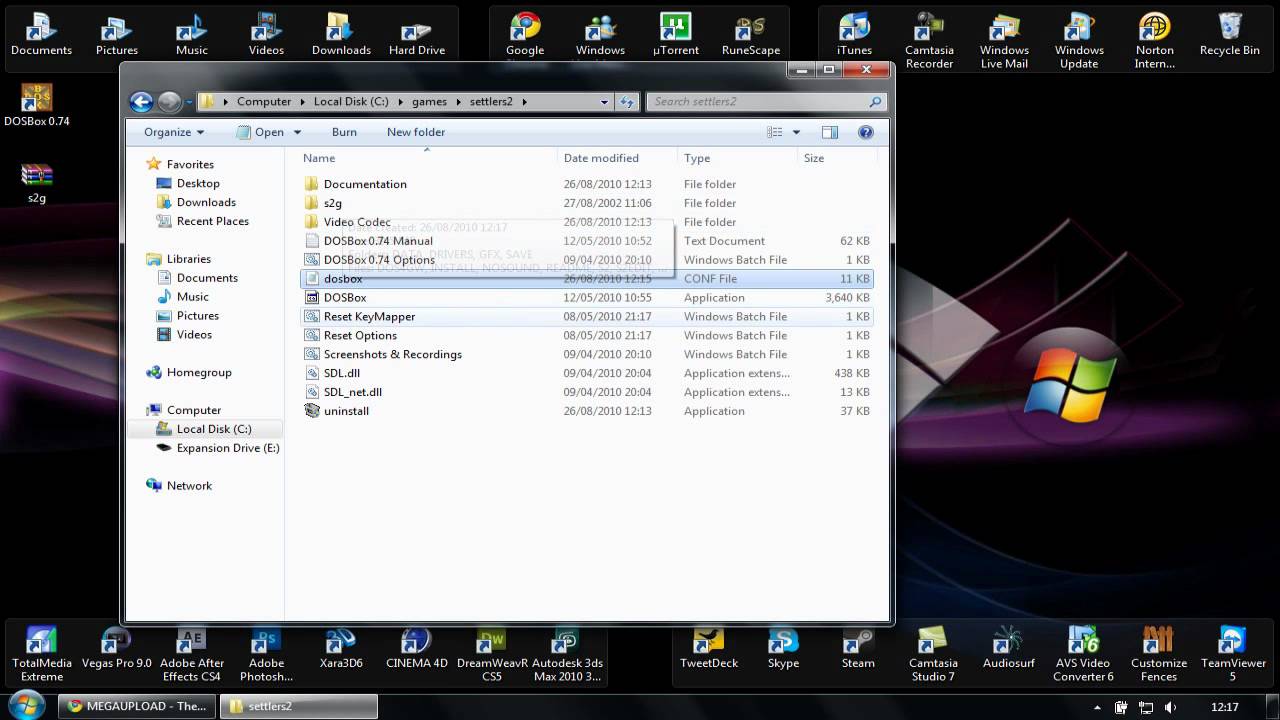Select the s2g folder in file list
This screenshot has height=720, width=1280.
[587, 203]
